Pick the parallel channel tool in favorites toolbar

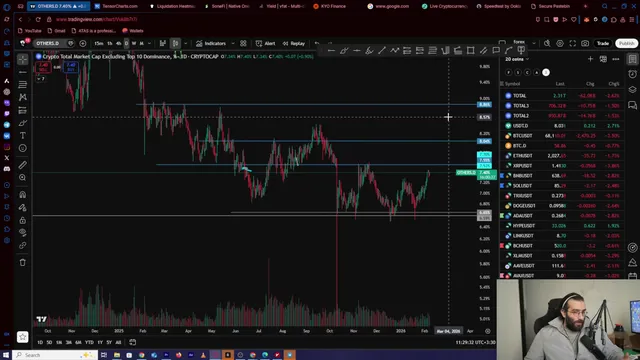point(483,51)
